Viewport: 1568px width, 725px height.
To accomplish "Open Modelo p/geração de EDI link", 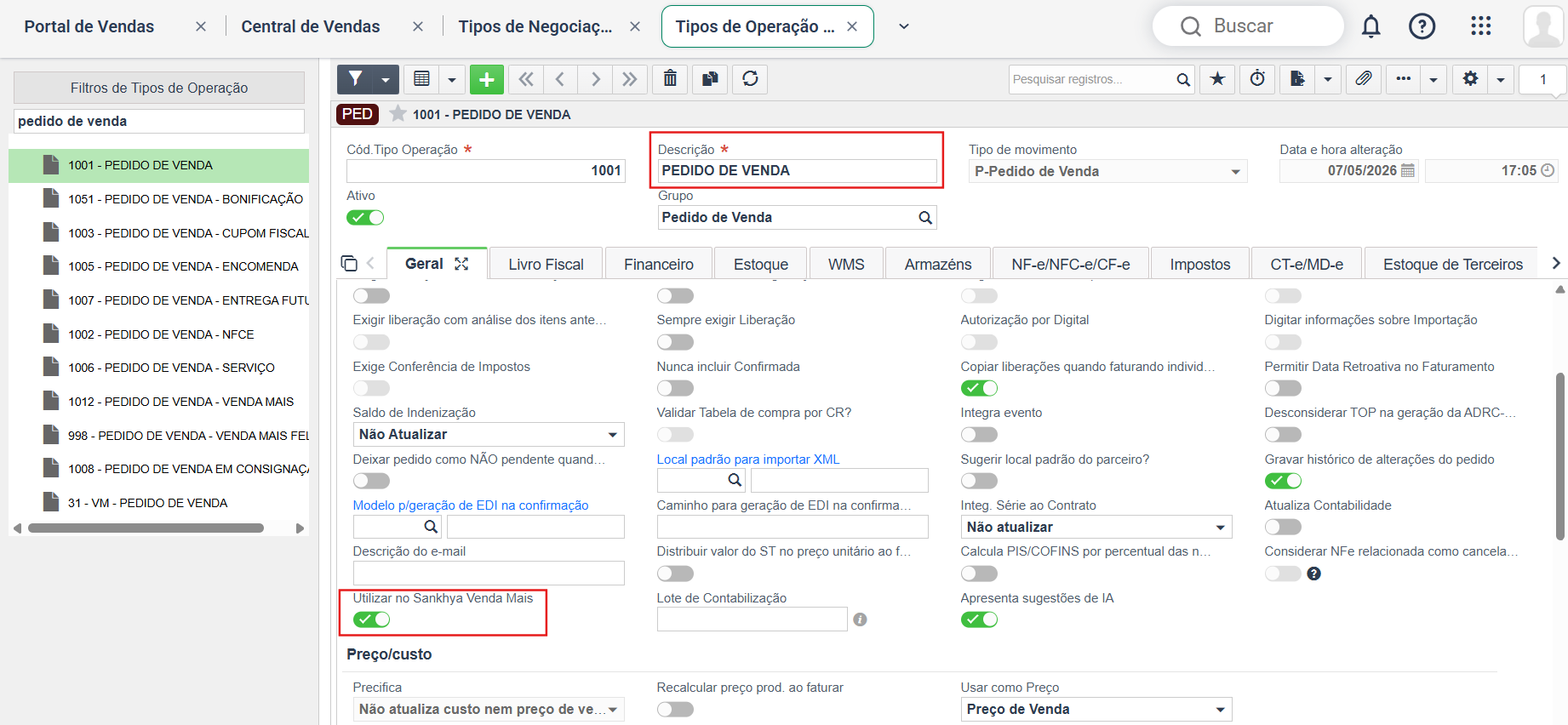I will pyautogui.click(x=470, y=505).
